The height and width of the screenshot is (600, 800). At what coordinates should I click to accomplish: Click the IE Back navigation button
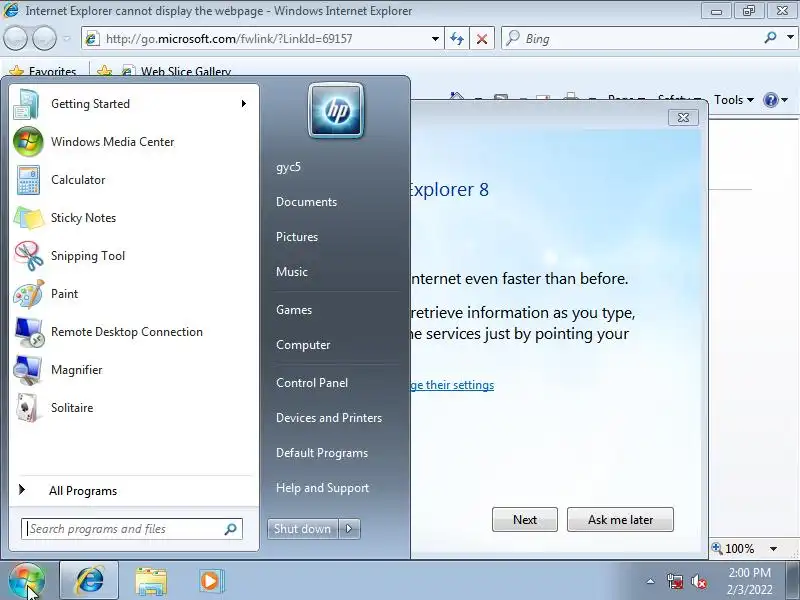pyautogui.click(x=15, y=38)
